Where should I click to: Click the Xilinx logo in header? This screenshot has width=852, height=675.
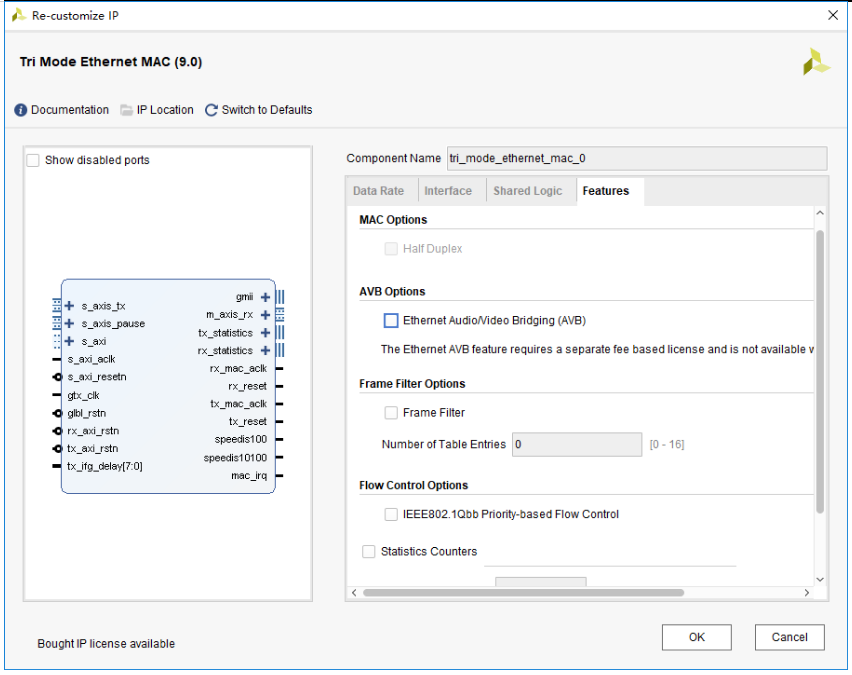point(816,62)
